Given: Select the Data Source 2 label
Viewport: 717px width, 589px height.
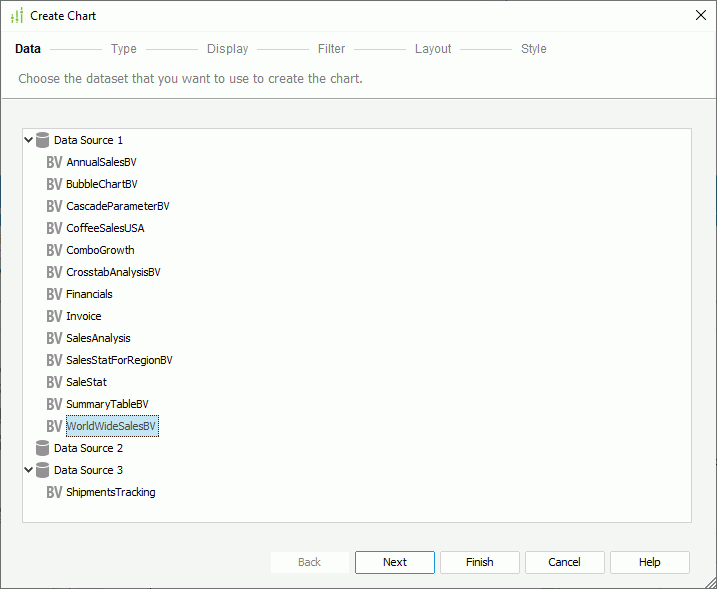Looking at the screenshot, I should click(x=88, y=448).
